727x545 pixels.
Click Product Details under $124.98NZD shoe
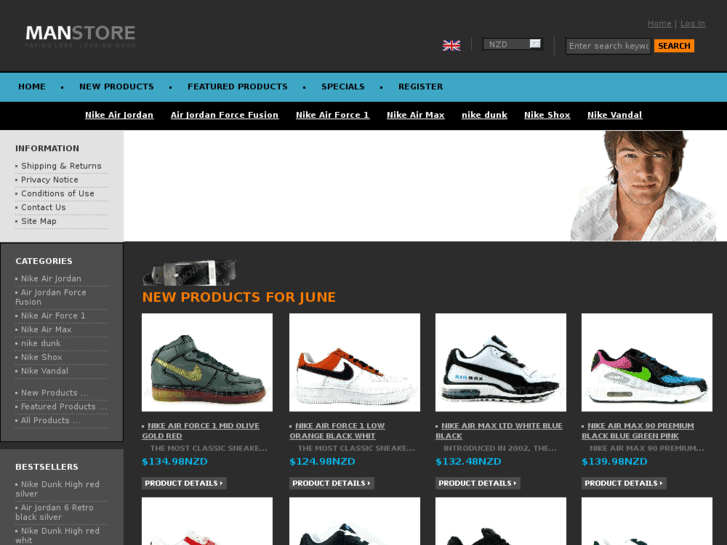[x=332, y=483]
